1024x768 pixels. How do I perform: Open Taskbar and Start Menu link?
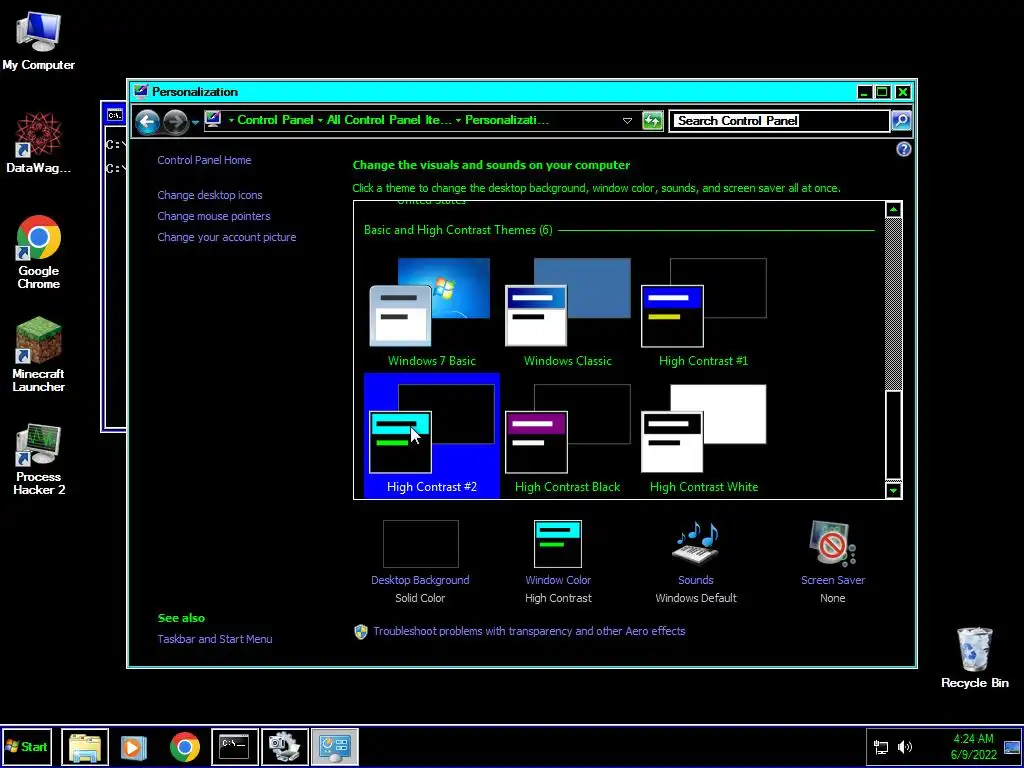point(215,639)
